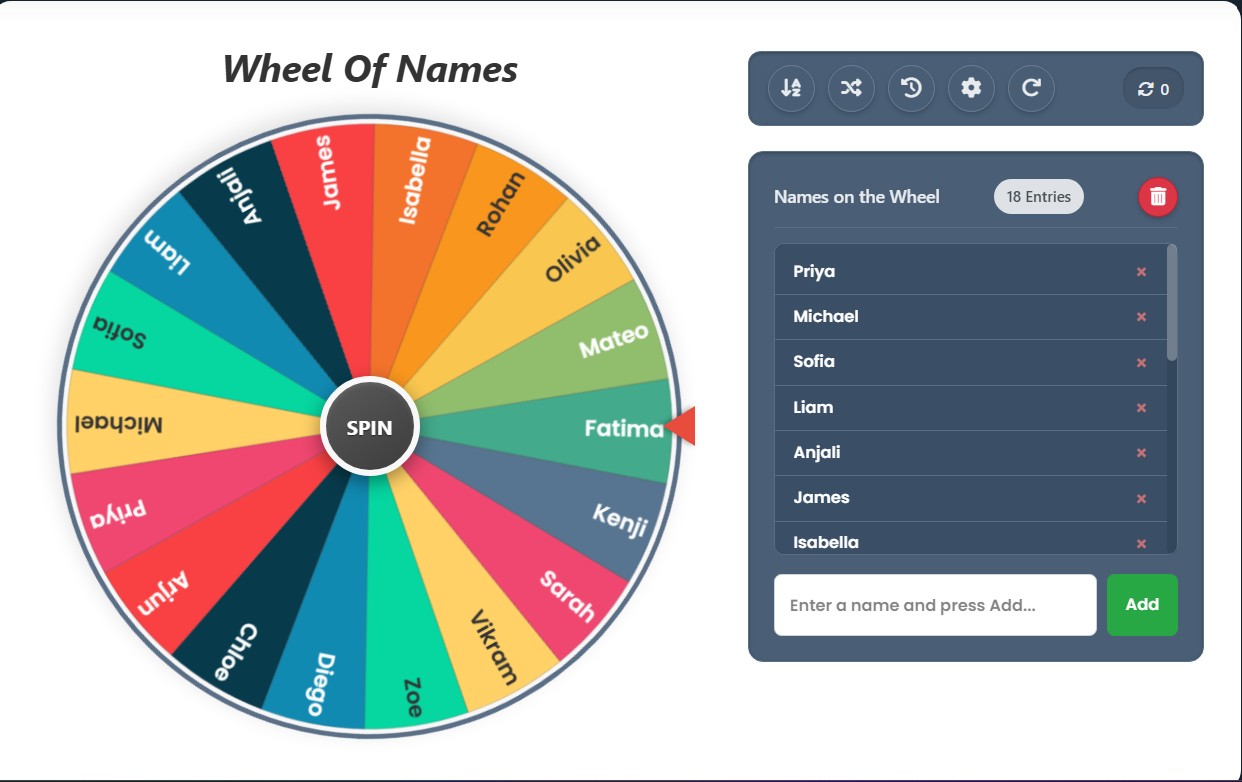The image size is (1242, 782).
Task: Remove Anjali from the list
Action: [1141, 453]
